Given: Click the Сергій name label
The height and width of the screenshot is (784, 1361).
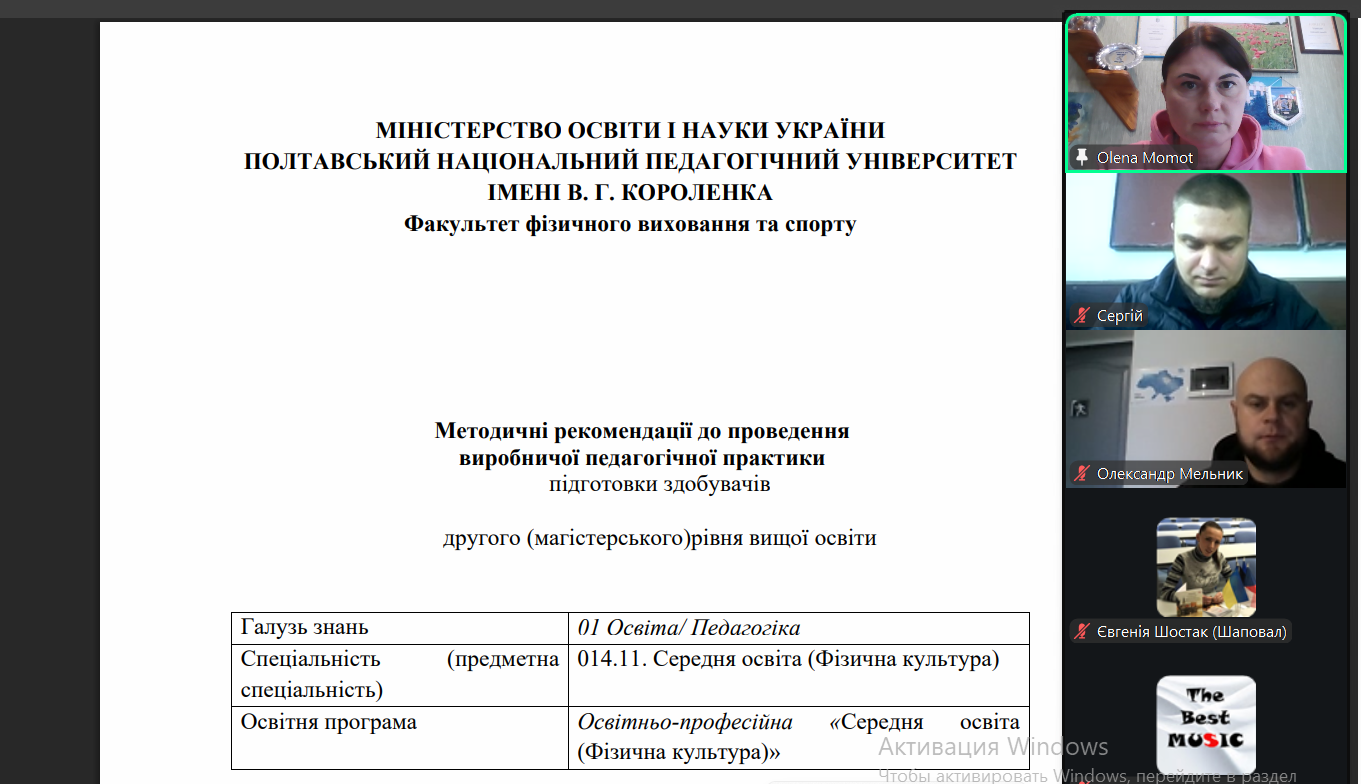Looking at the screenshot, I should (x=1119, y=316).
